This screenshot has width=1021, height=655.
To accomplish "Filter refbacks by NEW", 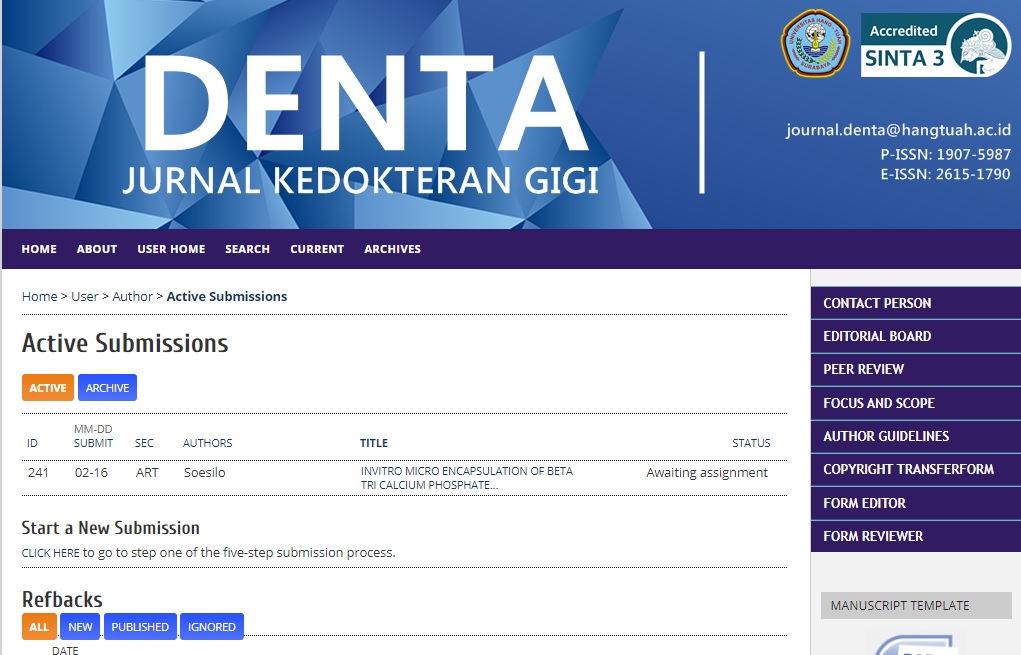I will tap(80, 627).
